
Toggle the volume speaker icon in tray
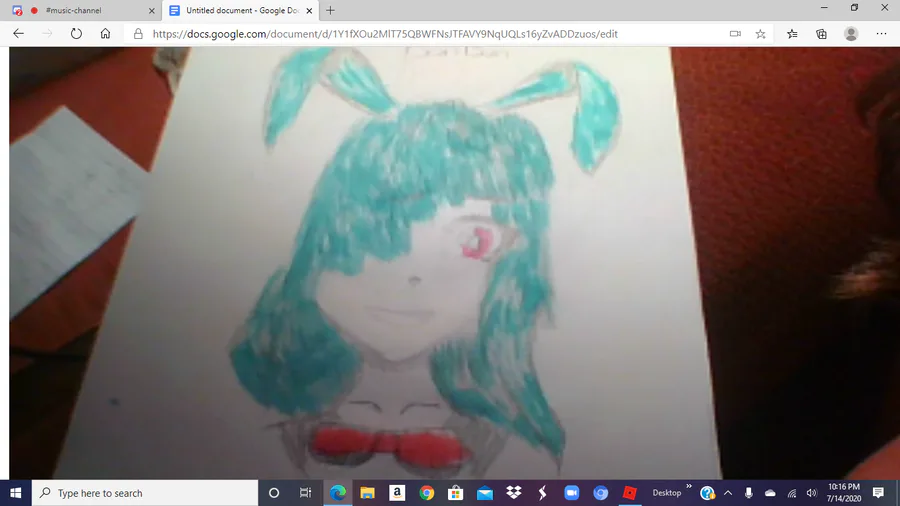811,493
